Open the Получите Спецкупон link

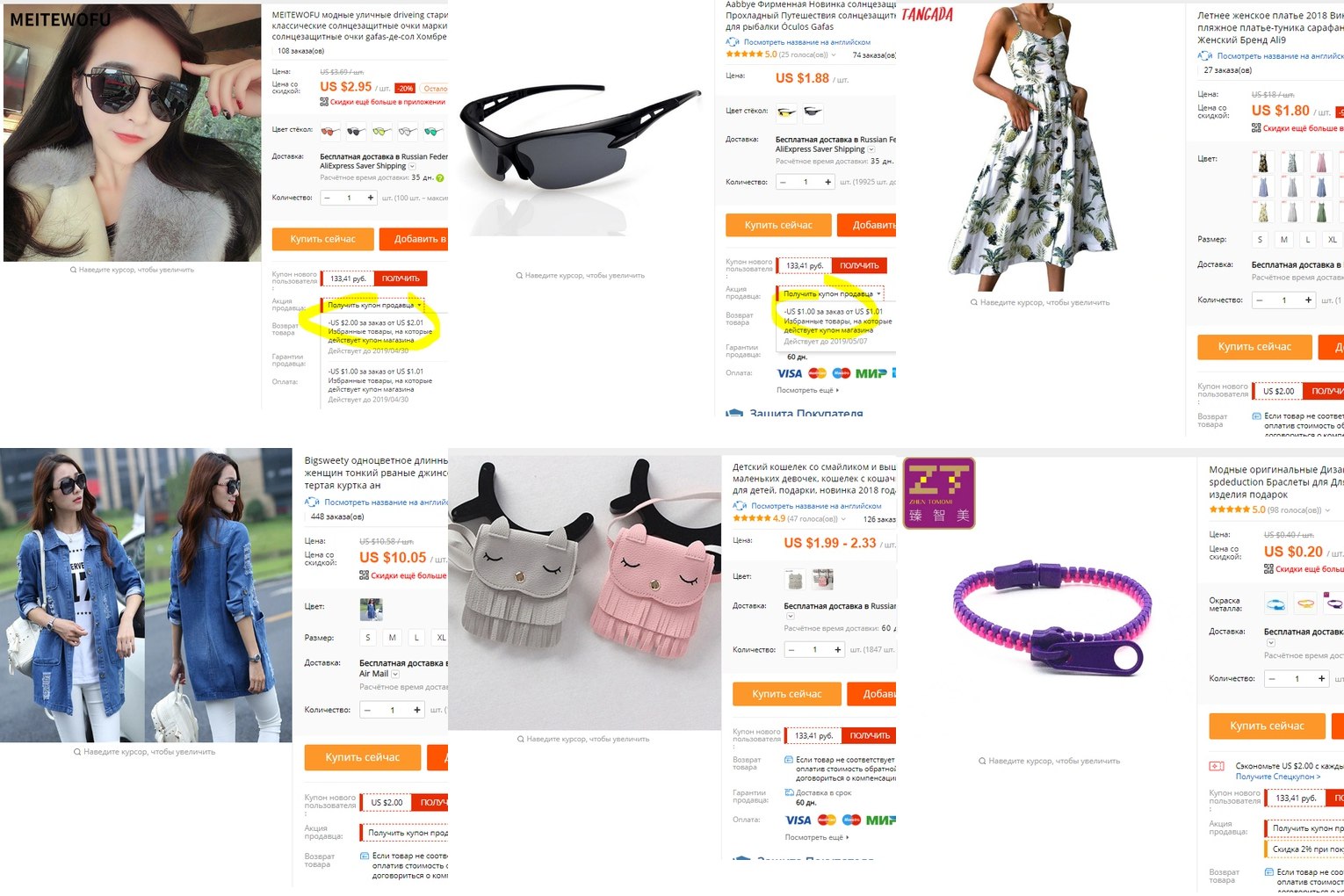tap(1278, 777)
